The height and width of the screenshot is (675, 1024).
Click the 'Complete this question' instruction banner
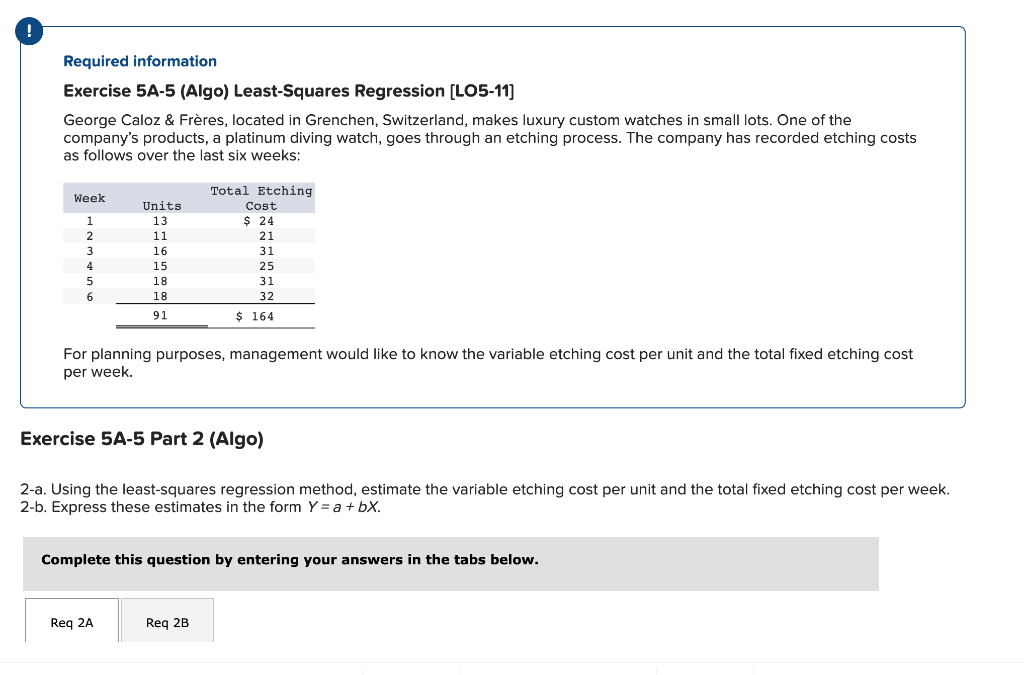point(451,564)
